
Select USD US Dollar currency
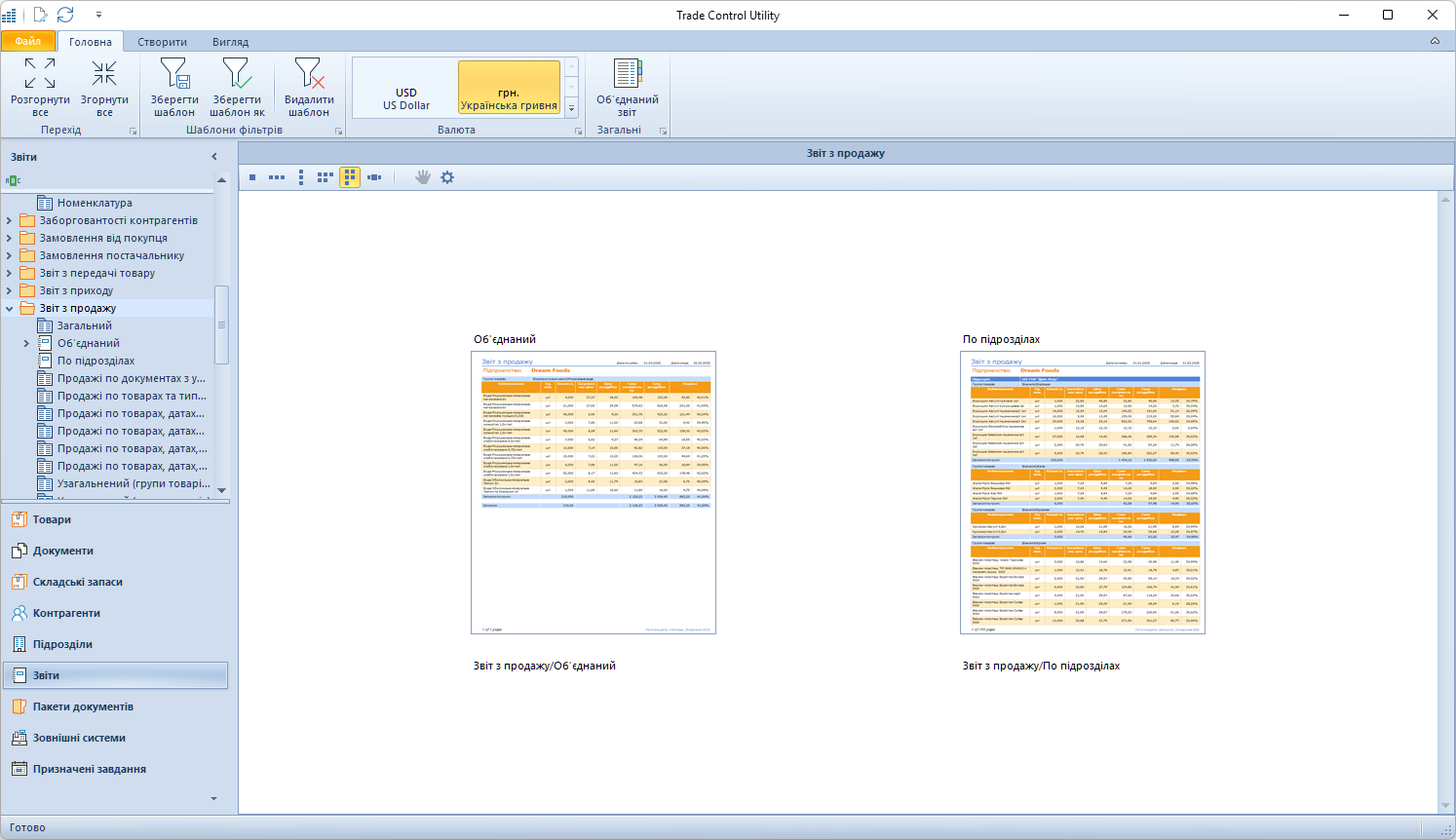(x=406, y=98)
